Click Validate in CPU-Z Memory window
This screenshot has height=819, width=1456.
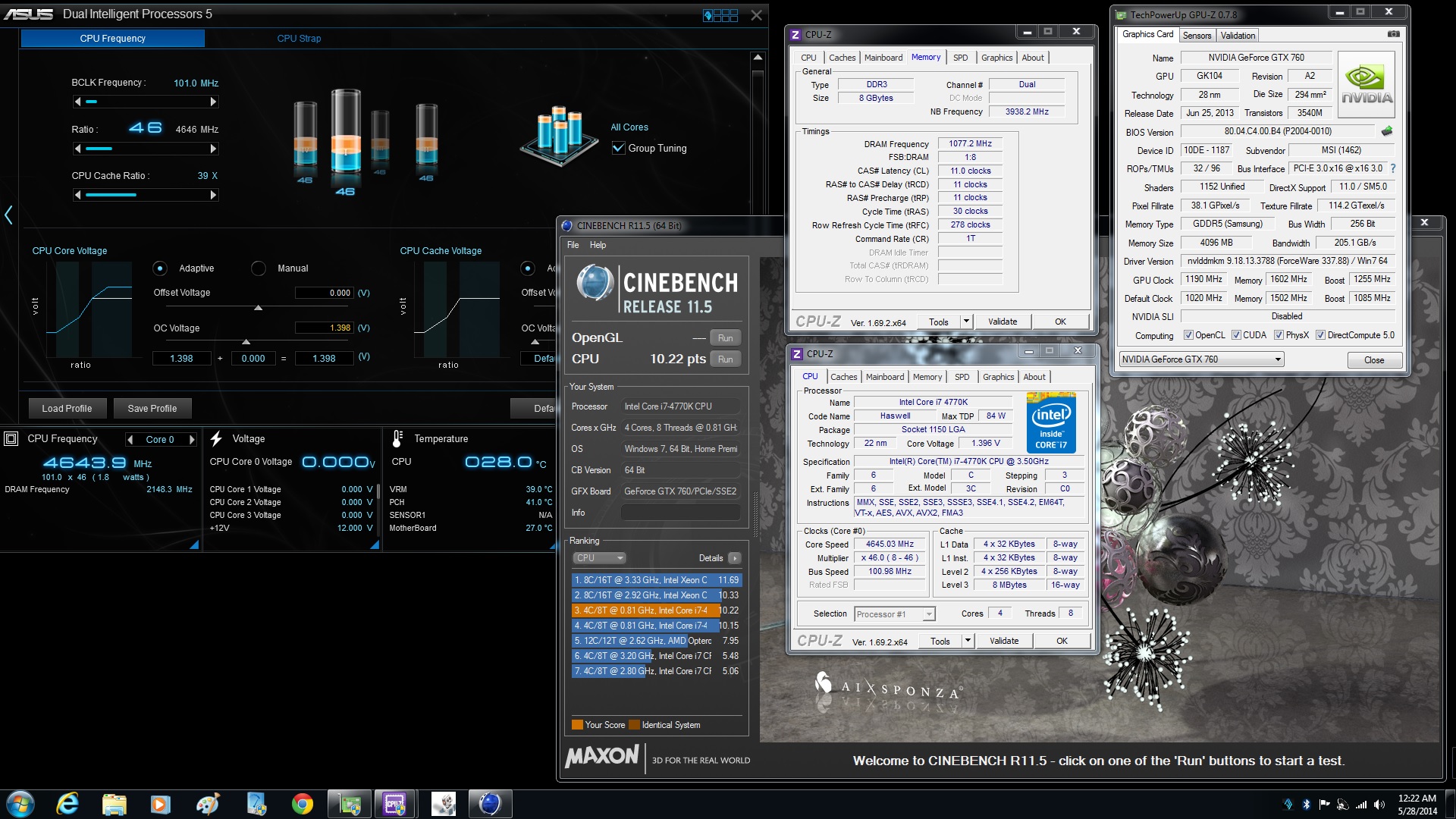[1003, 322]
